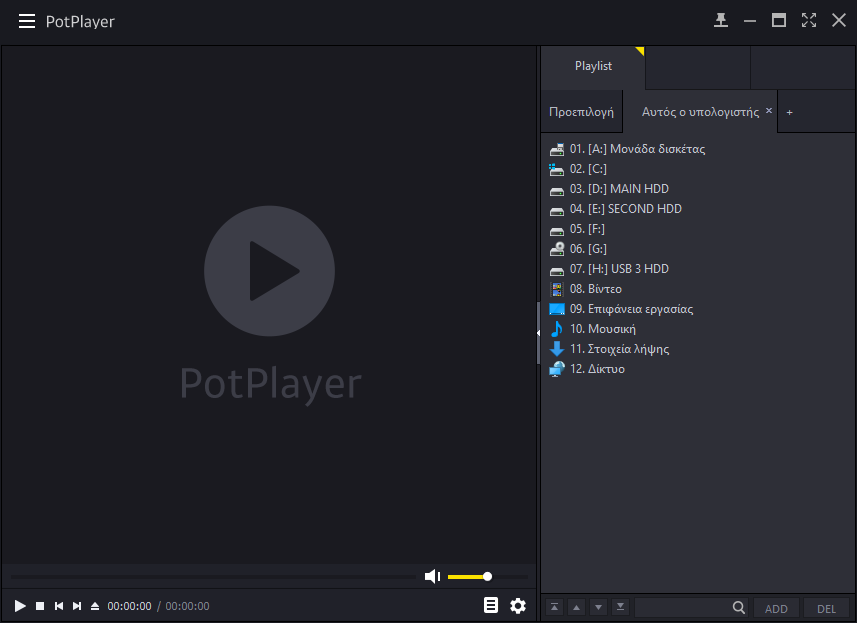Click the film icon next to Βίντεο
This screenshot has width=857, height=623.
(x=556, y=289)
